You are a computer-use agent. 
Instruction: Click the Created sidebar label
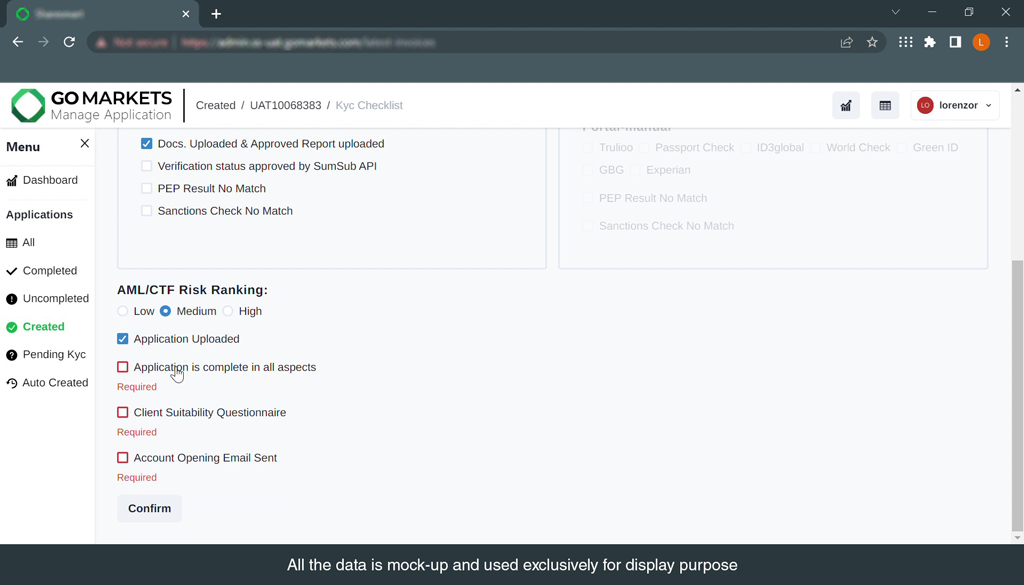pos(44,327)
